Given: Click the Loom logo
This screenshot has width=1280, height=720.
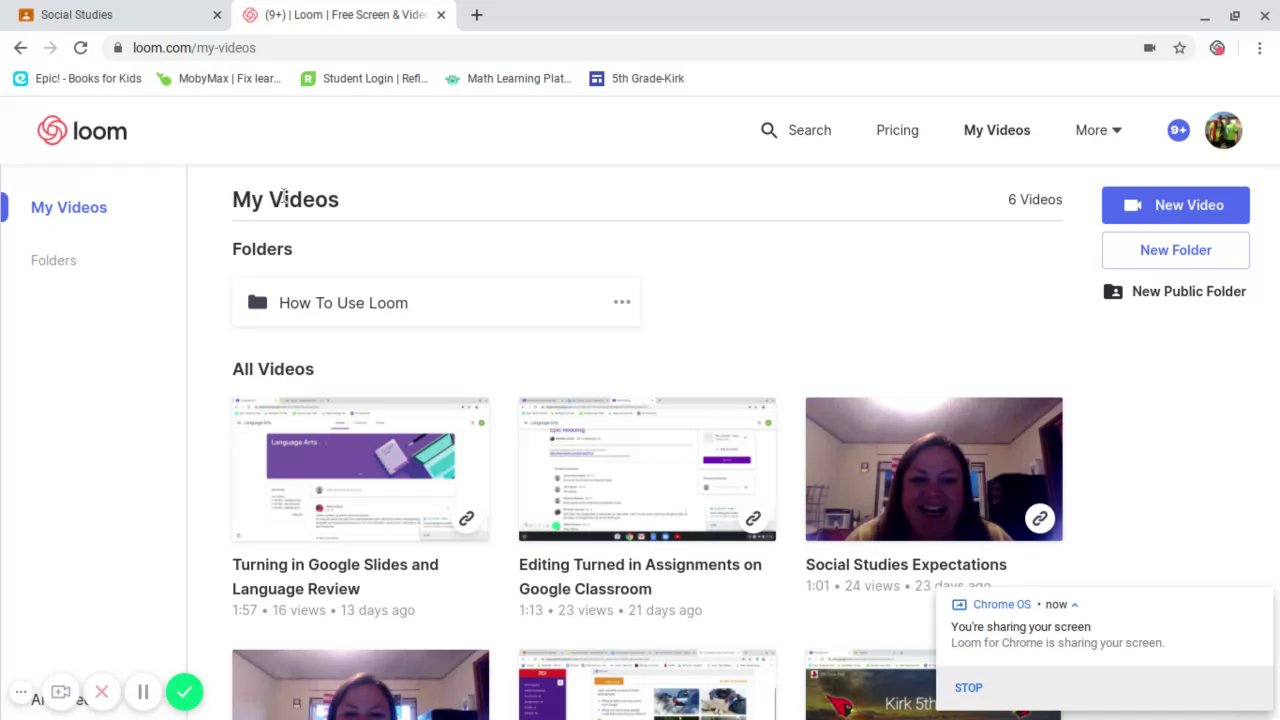Looking at the screenshot, I should click(x=82, y=130).
